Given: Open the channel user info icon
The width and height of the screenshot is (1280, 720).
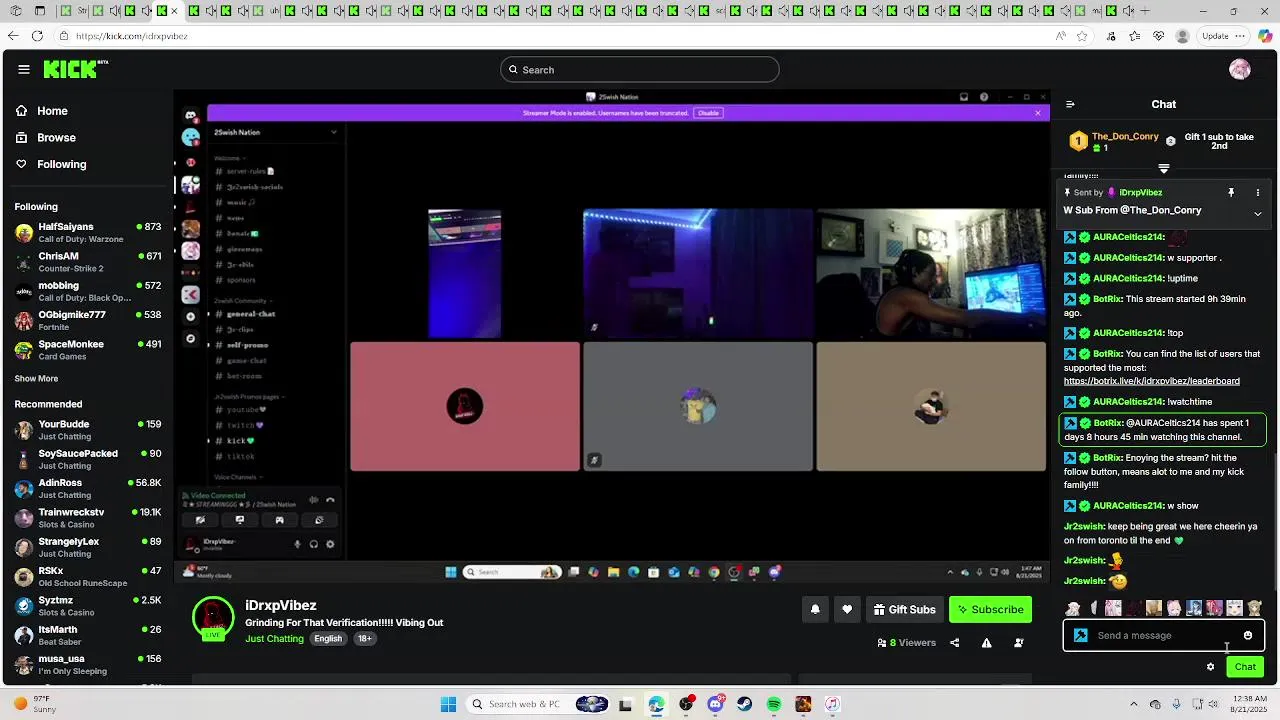Looking at the screenshot, I should click(x=1019, y=642).
